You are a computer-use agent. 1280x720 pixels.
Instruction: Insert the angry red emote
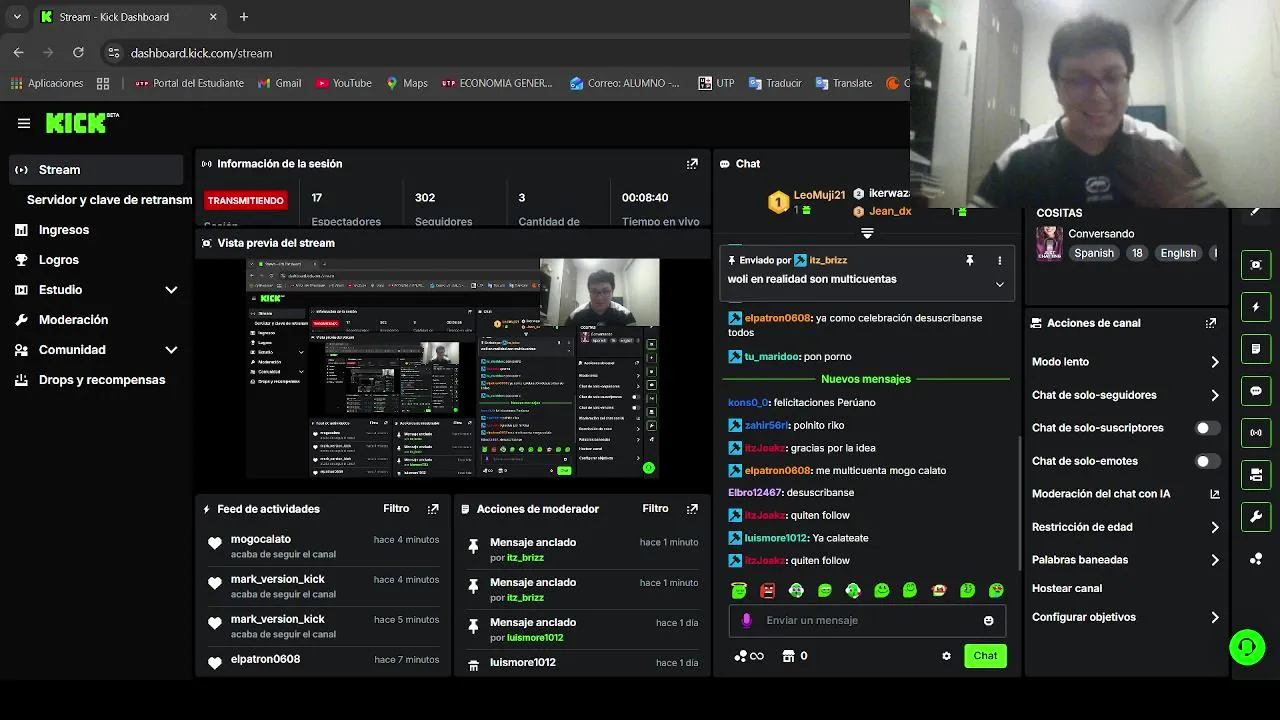[x=767, y=591]
